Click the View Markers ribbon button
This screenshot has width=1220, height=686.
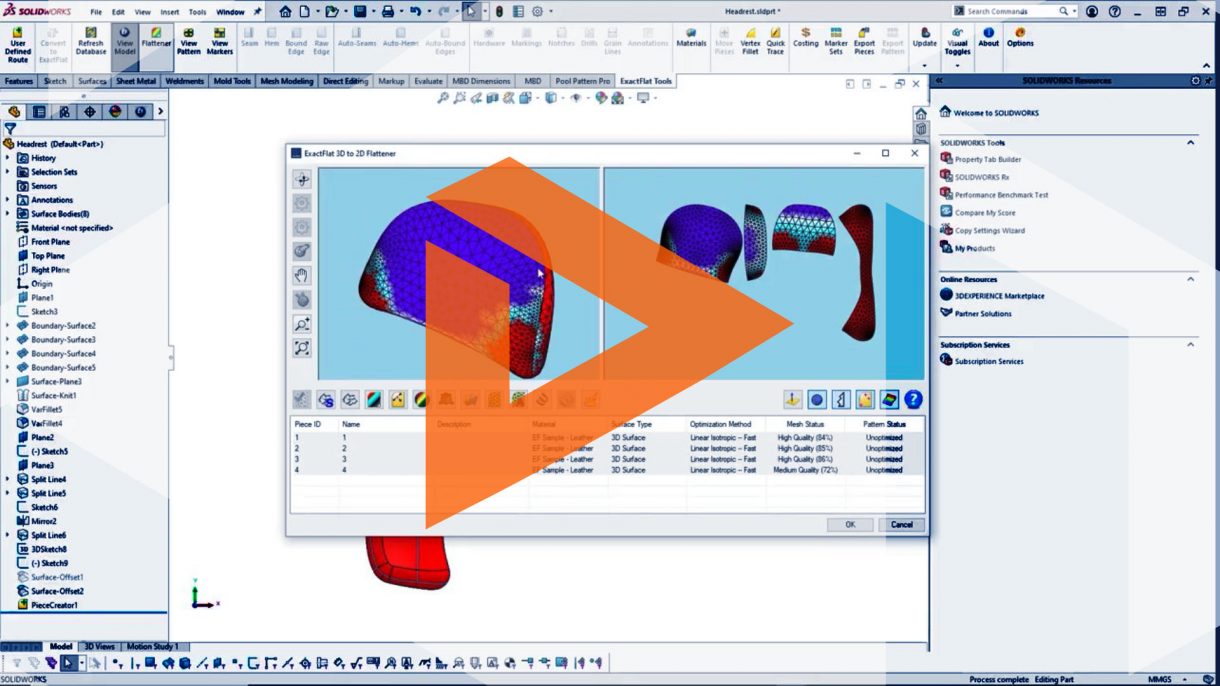pyautogui.click(x=220, y=42)
